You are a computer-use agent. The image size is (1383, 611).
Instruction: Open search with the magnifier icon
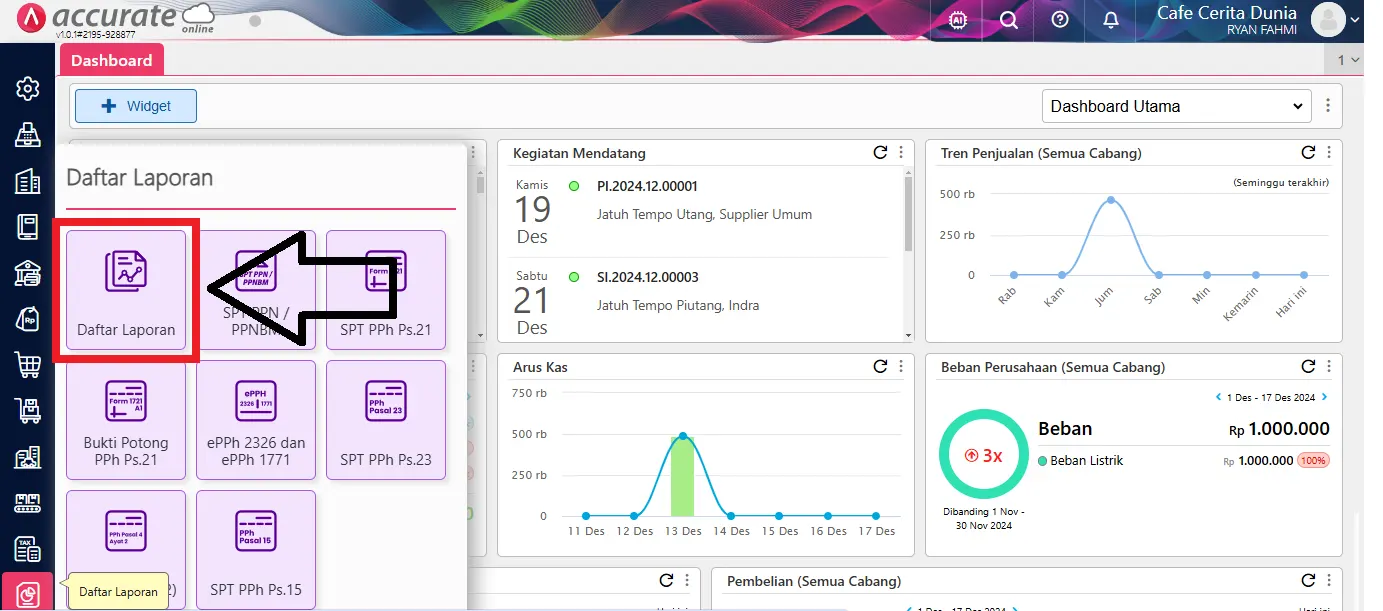[1009, 20]
